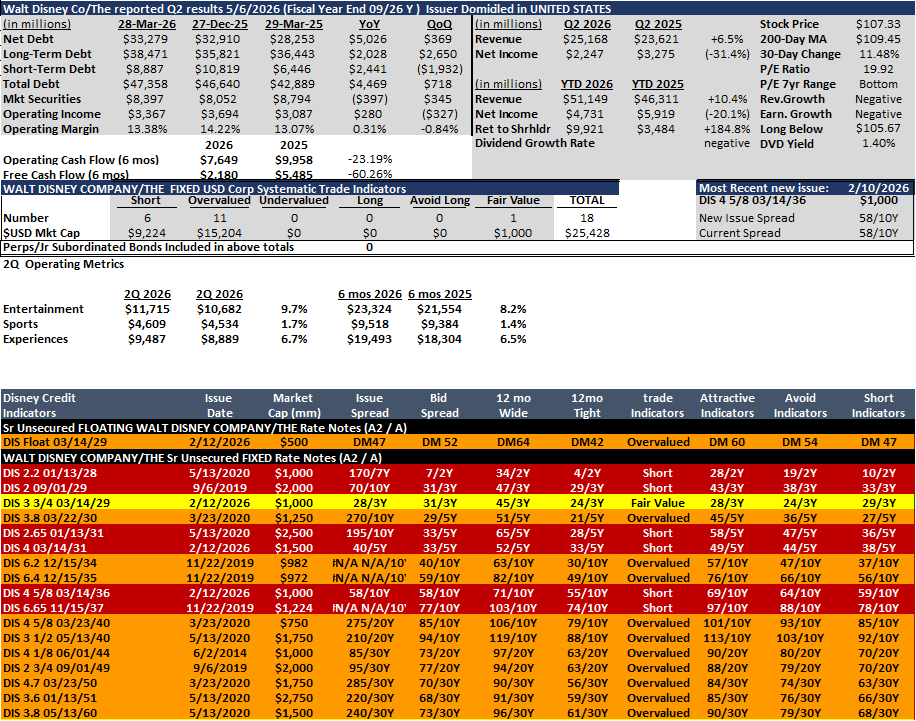The width and height of the screenshot is (916, 721).
Task: Click the yellow DIS 3 3/4 03/14/29 row
Action: [458, 503]
